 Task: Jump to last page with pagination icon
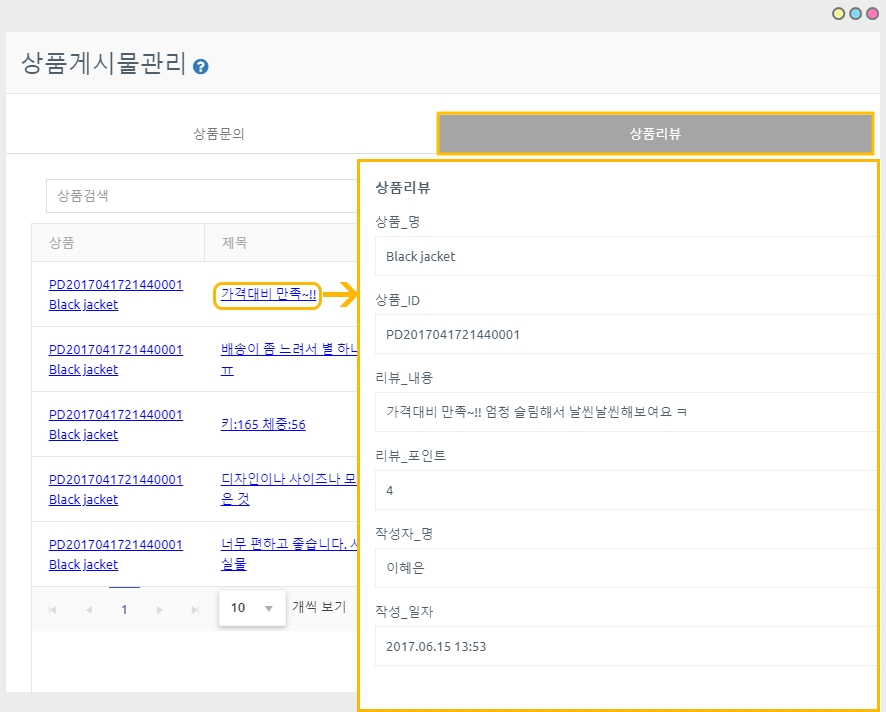(x=195, y=609)
